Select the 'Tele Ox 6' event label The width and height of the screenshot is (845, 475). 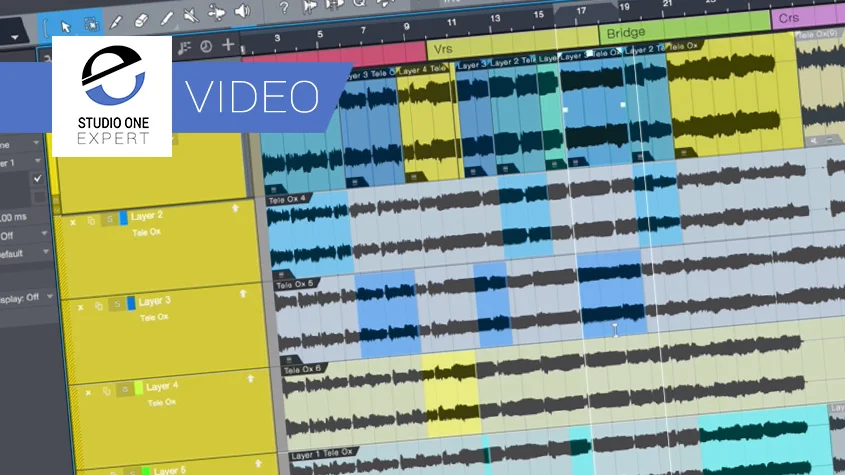click(x=302, y=369)
